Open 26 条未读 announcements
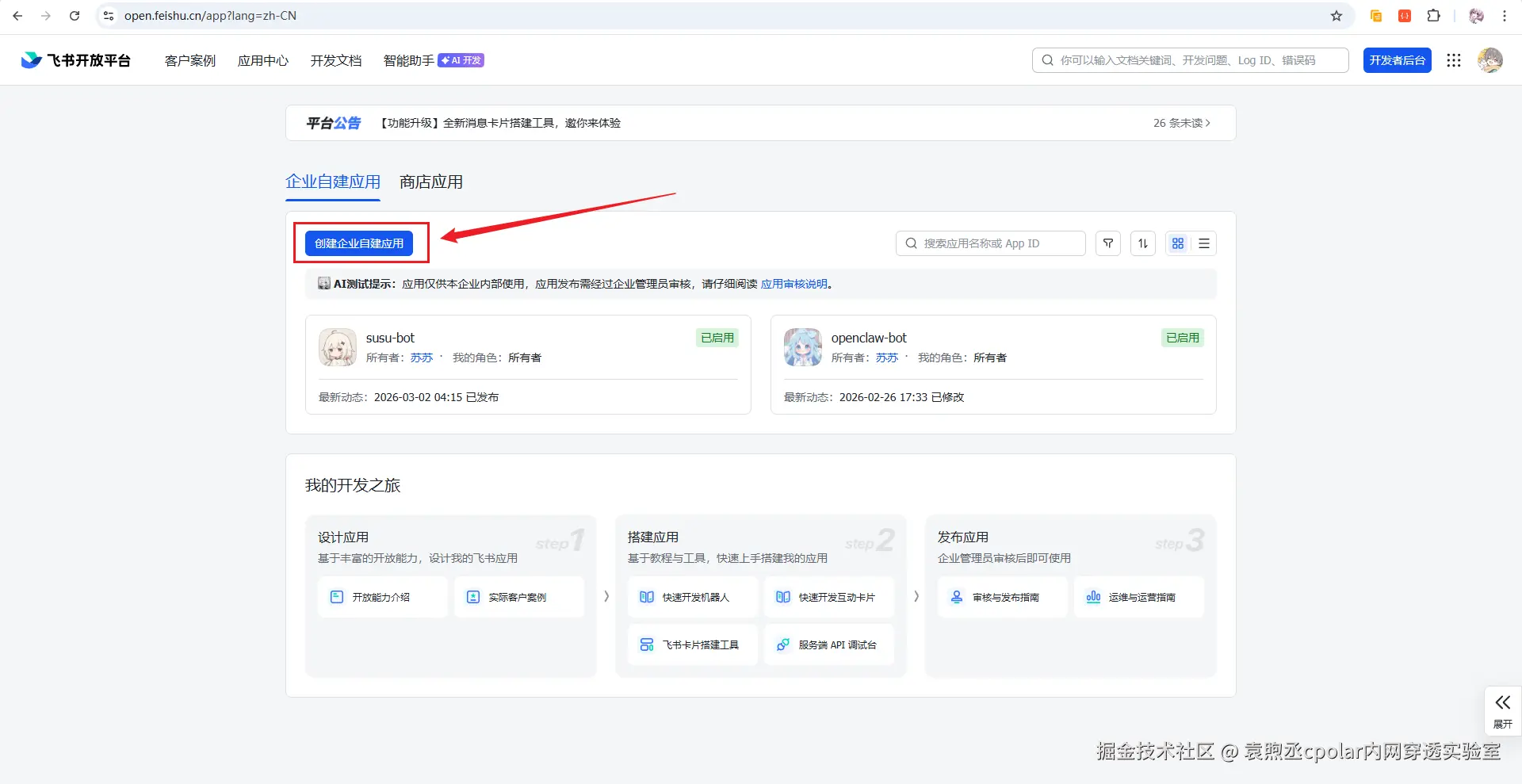Screen dimensions: 1522x784 pos(1182,123)
